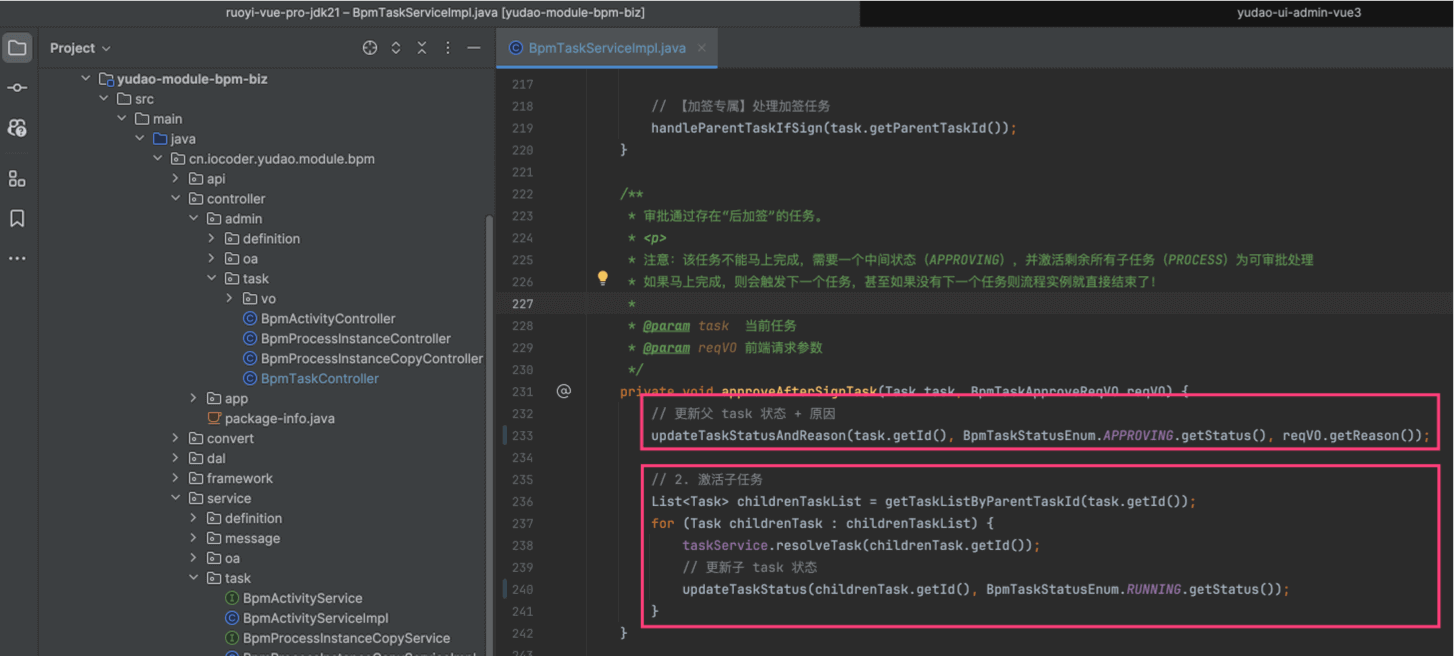Click Expand All icon in Project panel
The height and width of the screenshot is (656, 1454).
click(x=396, y=48)
